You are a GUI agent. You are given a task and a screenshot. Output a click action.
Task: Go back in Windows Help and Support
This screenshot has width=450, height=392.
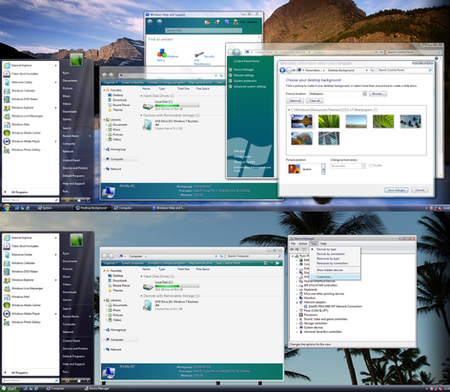coord(150,22)
